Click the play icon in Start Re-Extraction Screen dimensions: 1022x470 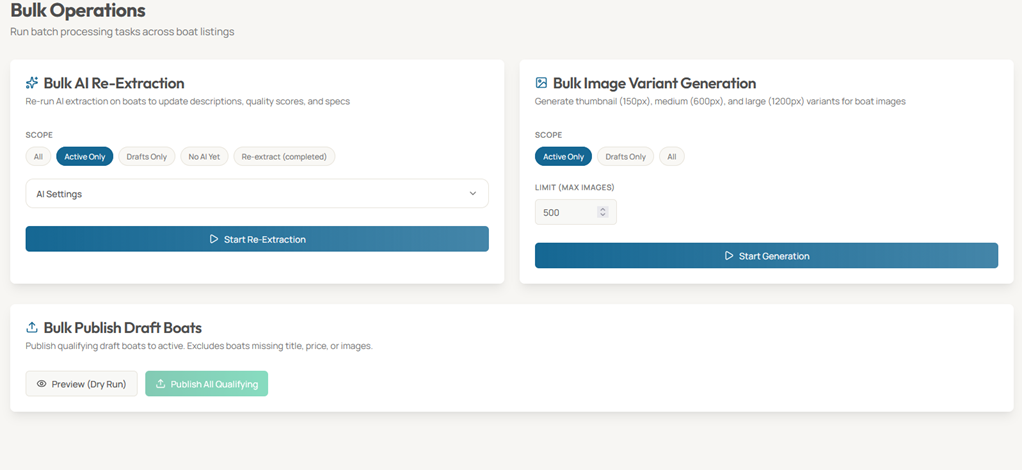coord(214,239)
